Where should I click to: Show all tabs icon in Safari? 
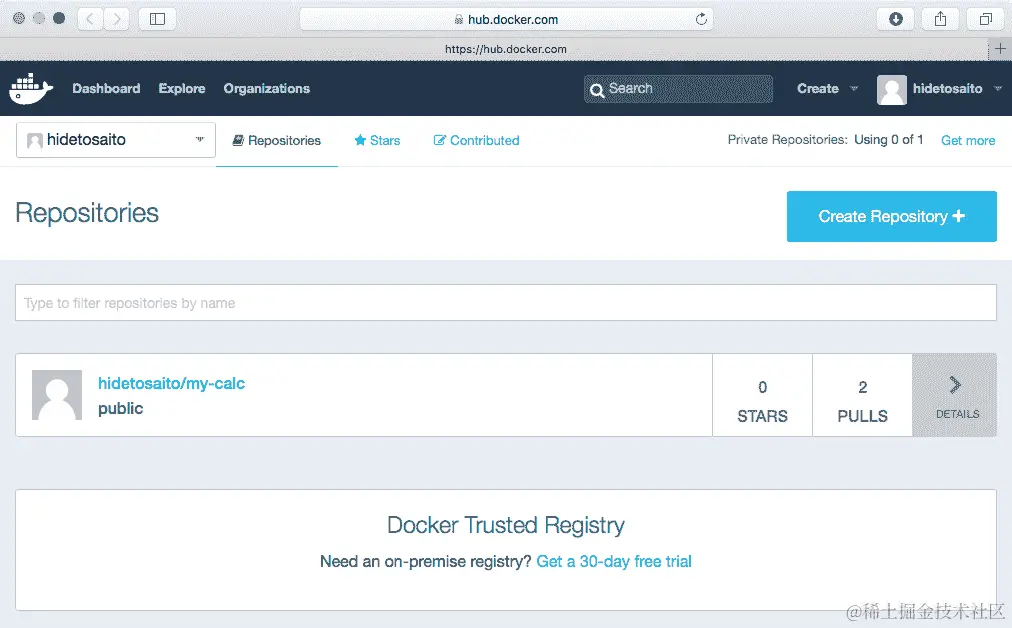point(986,19)
